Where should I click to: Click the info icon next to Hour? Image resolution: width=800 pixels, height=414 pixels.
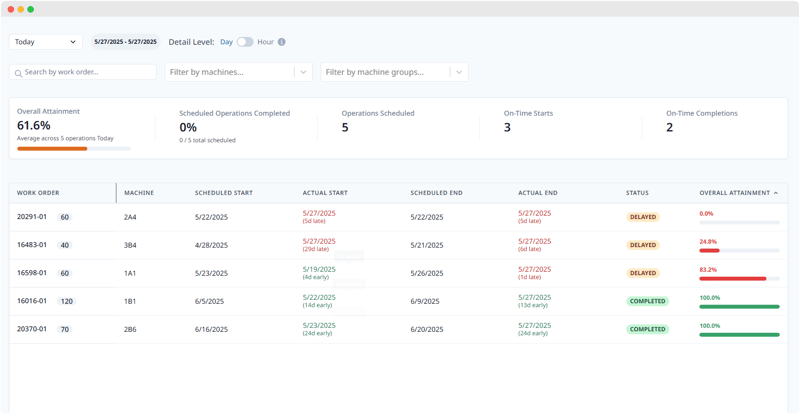pos(282,42)
